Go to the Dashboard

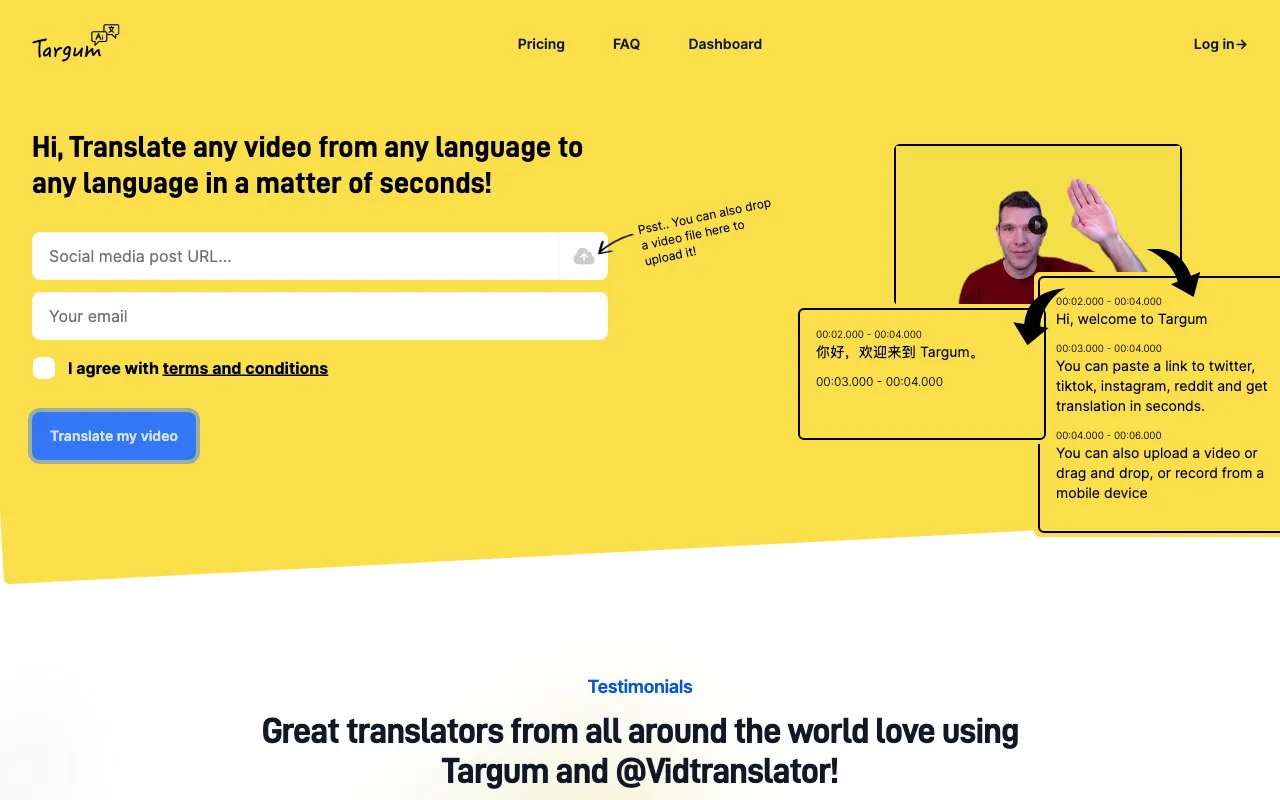tap(725, 44)
